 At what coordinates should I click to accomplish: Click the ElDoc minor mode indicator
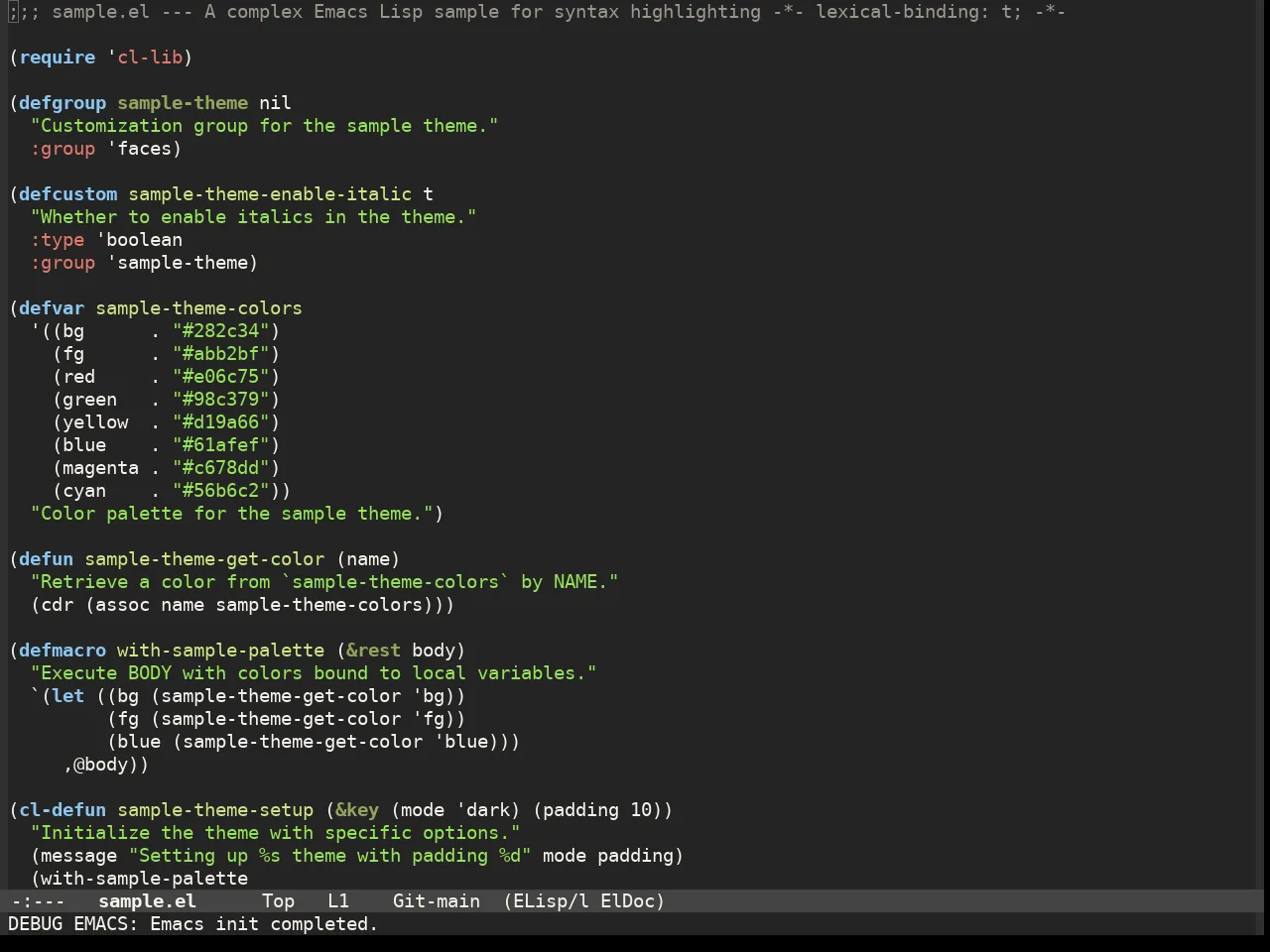(x=627, y=901)
